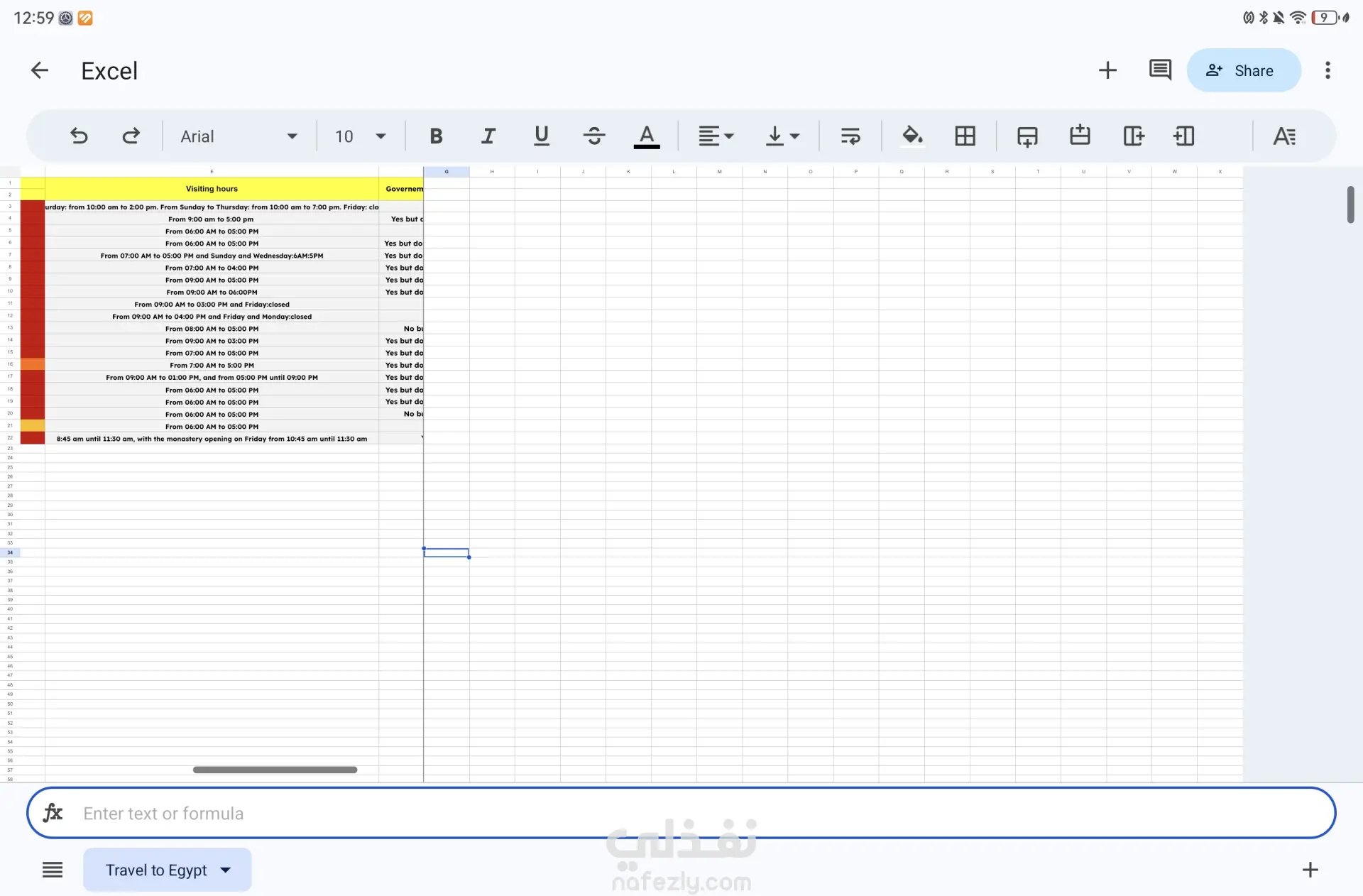Open the Arial font dropdown
Screen dimensions: 1363x896
(x=239, y=136)
